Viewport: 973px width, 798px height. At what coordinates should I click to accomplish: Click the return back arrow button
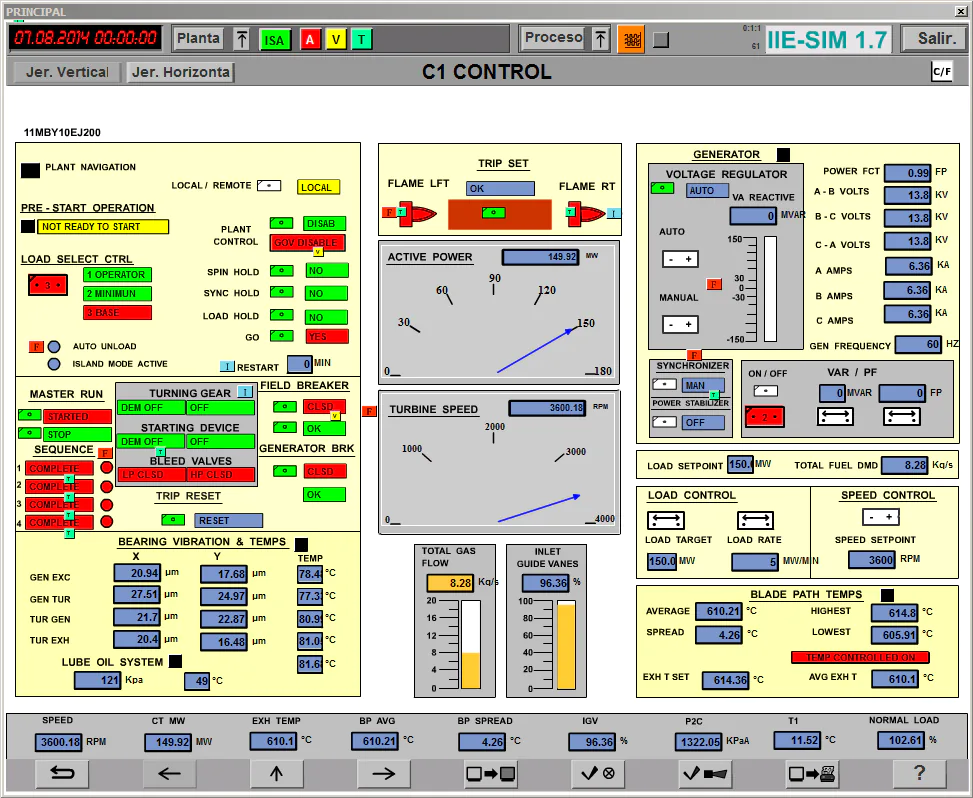click(62, 773)
